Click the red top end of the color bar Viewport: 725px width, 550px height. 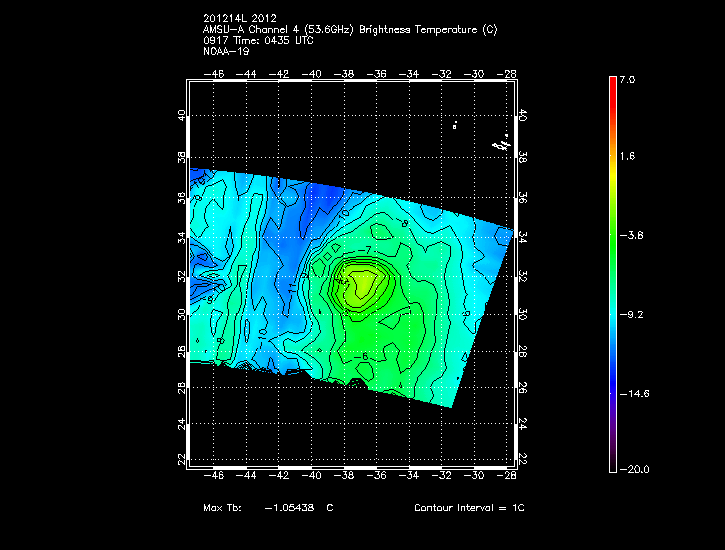612,82
